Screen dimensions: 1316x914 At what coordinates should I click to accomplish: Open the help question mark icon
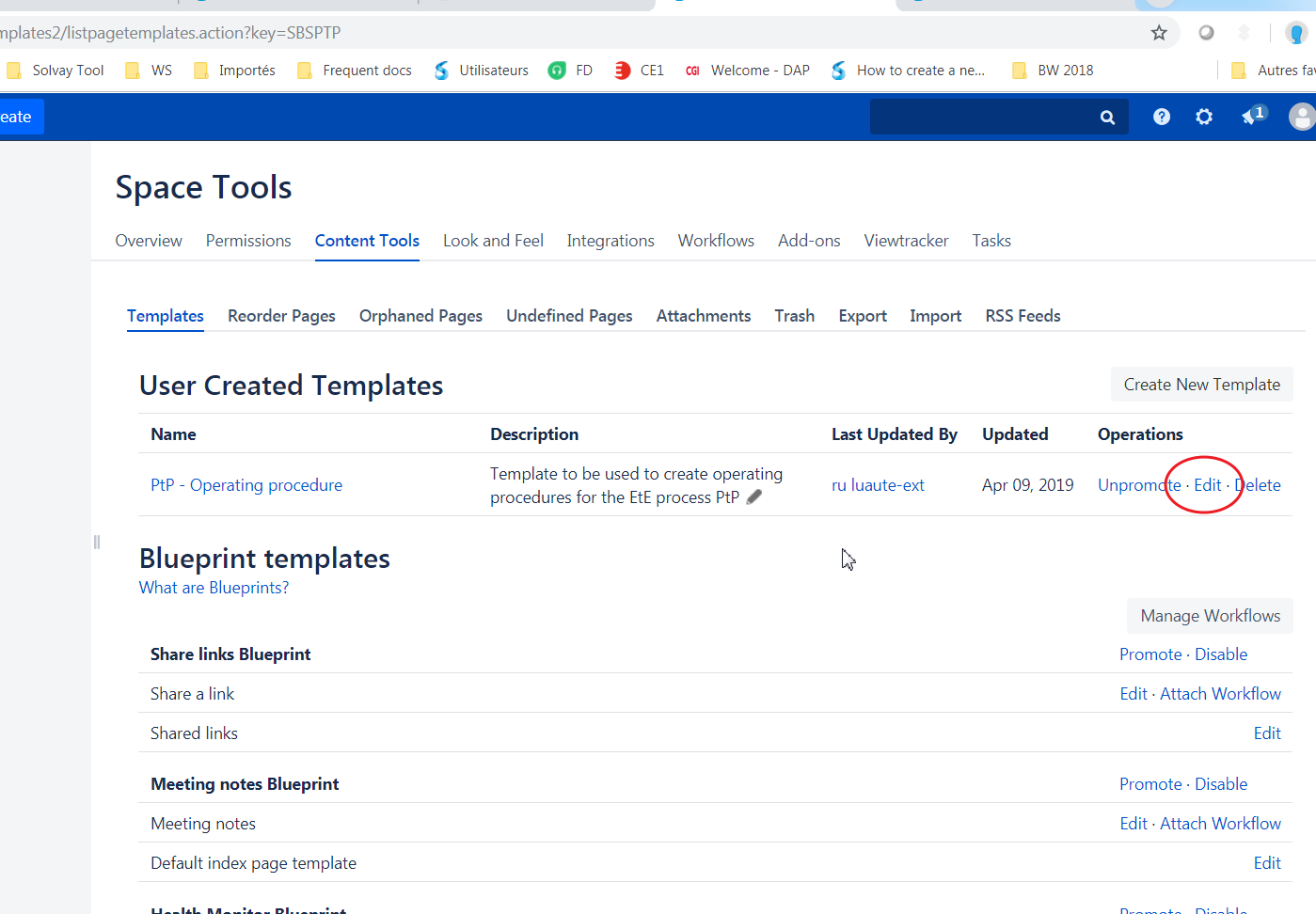1162,117
